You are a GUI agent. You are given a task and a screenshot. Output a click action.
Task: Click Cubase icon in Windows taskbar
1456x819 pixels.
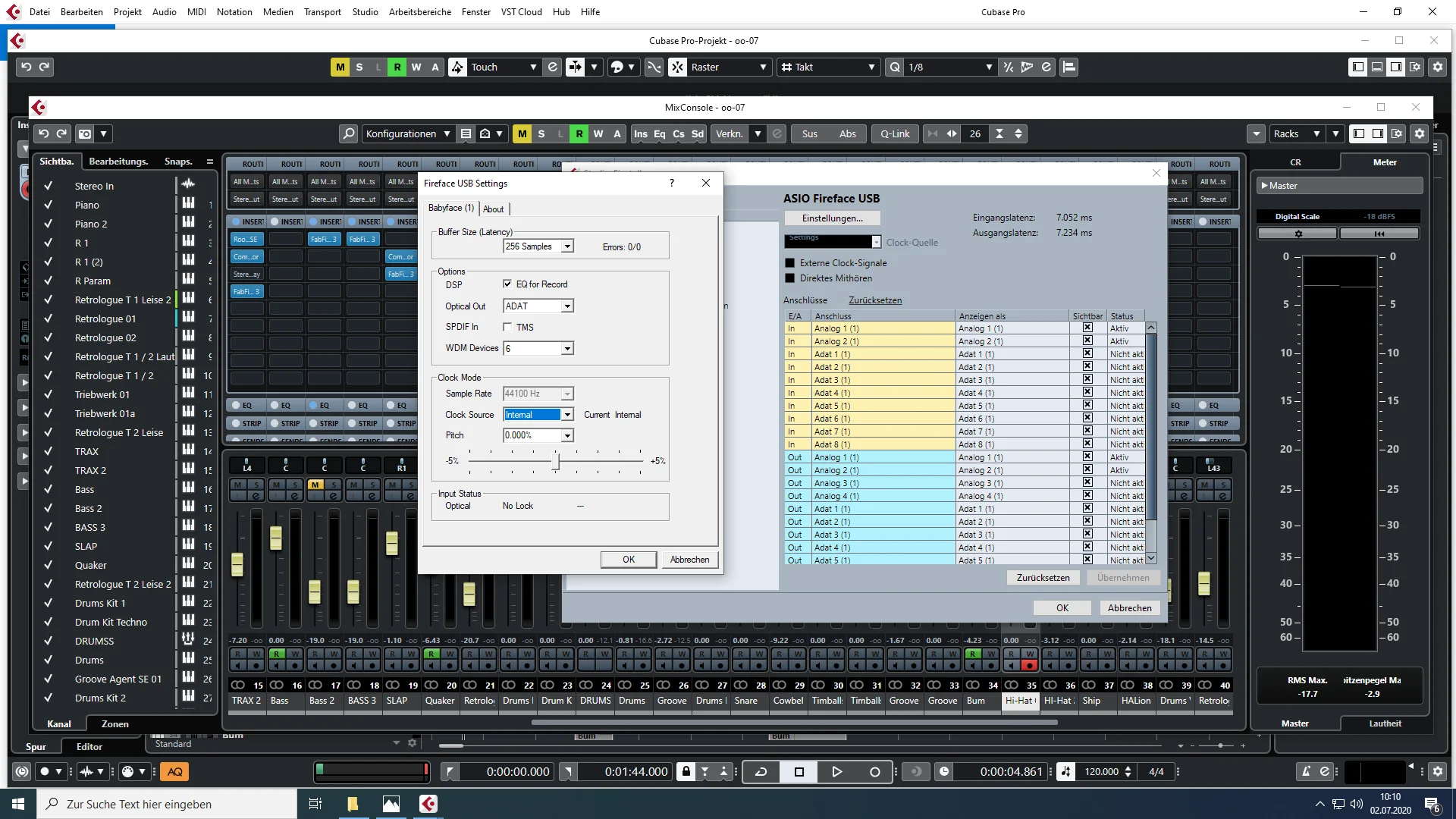(x=428, y=803)
